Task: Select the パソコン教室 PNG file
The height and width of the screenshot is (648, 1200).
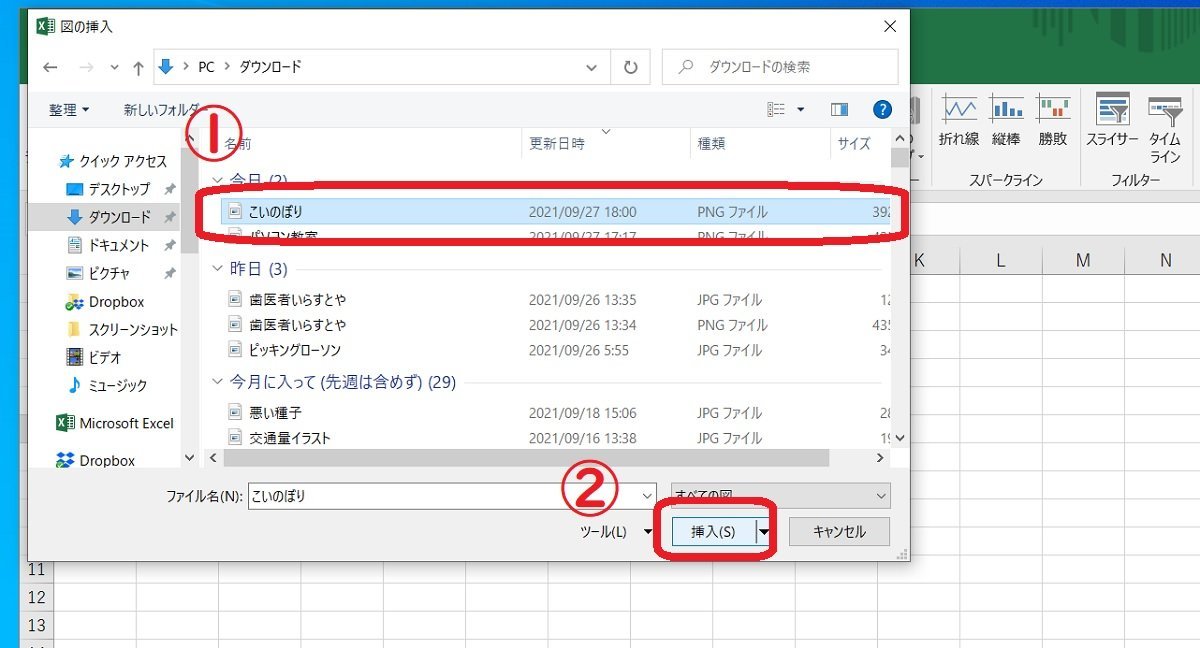Action: pyautogui.click(x=300, y=236)
